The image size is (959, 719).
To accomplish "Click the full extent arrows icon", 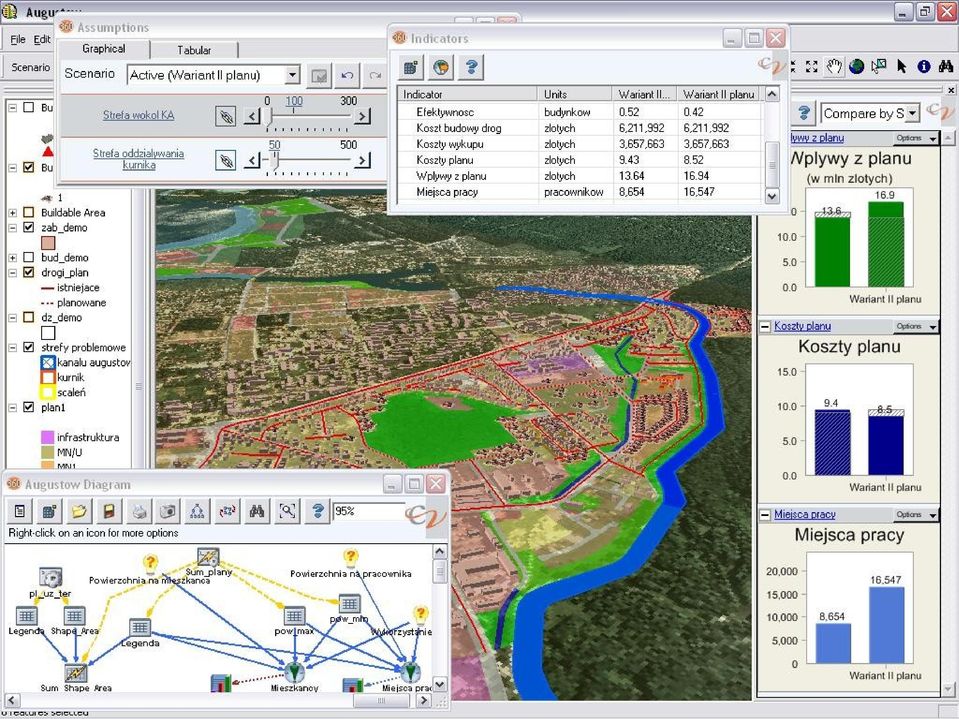I will point(812,66).
